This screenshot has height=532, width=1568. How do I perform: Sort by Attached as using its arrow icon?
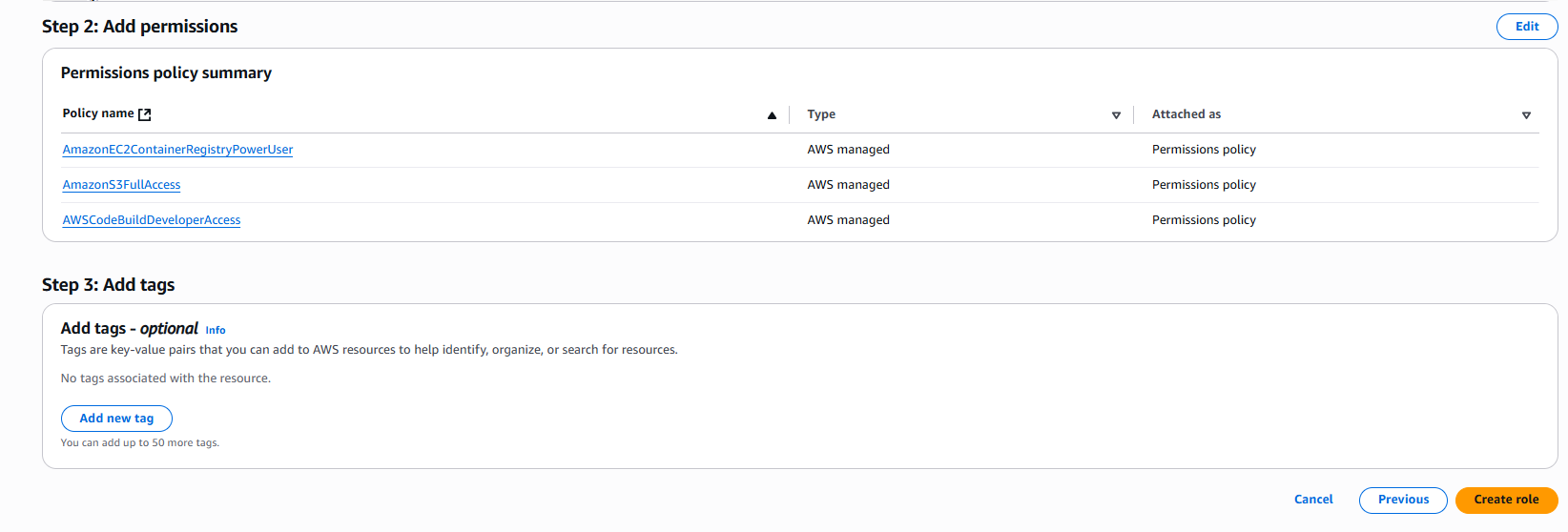[x=1526, y=115]
